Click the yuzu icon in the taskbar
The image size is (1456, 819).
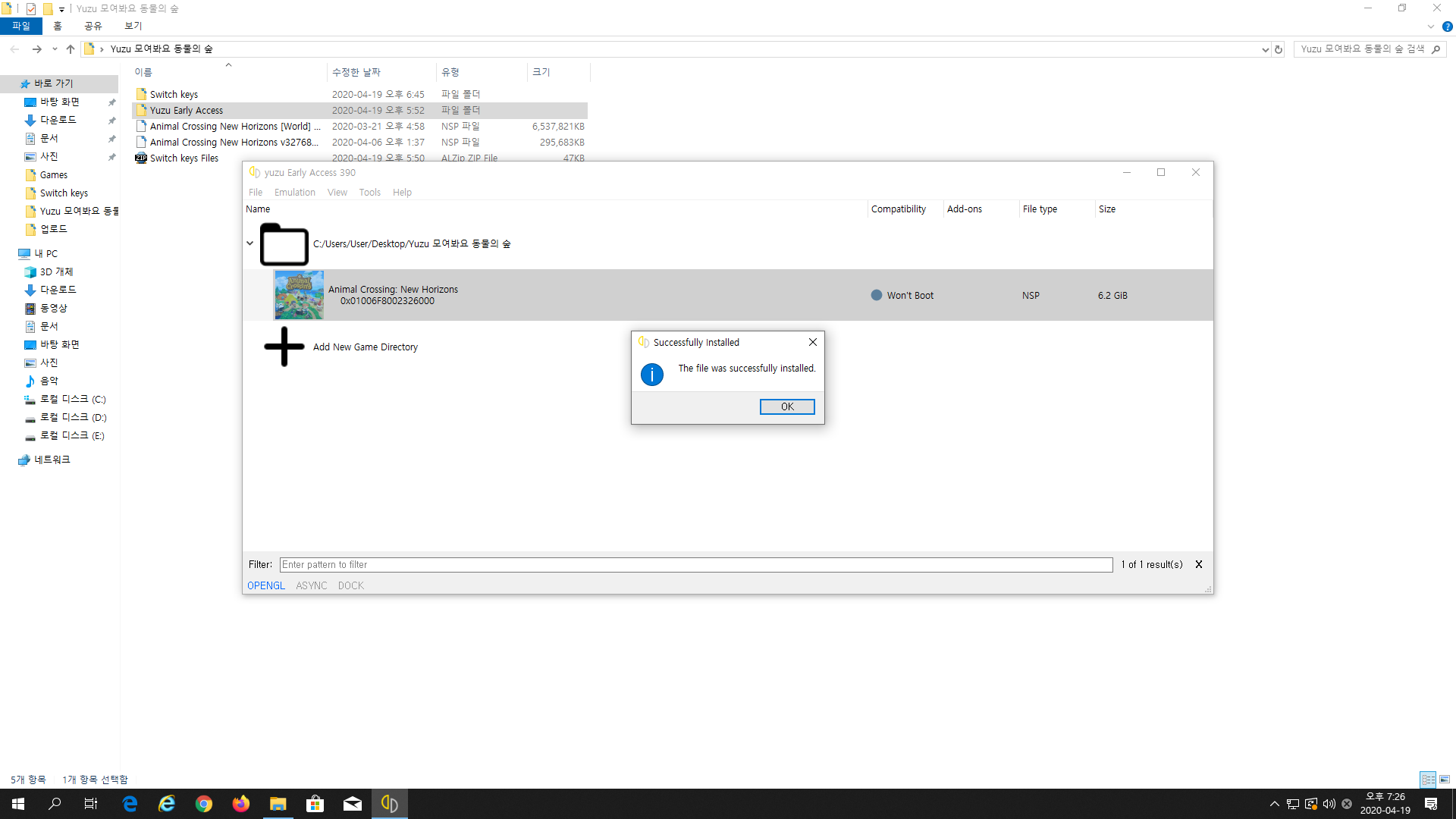[x=390, y=804]
